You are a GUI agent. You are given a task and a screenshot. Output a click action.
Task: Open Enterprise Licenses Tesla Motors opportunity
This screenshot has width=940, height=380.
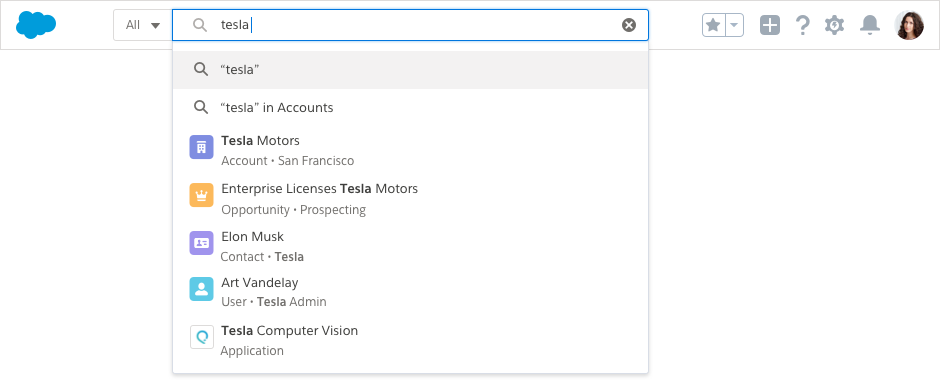coord(411,198)
